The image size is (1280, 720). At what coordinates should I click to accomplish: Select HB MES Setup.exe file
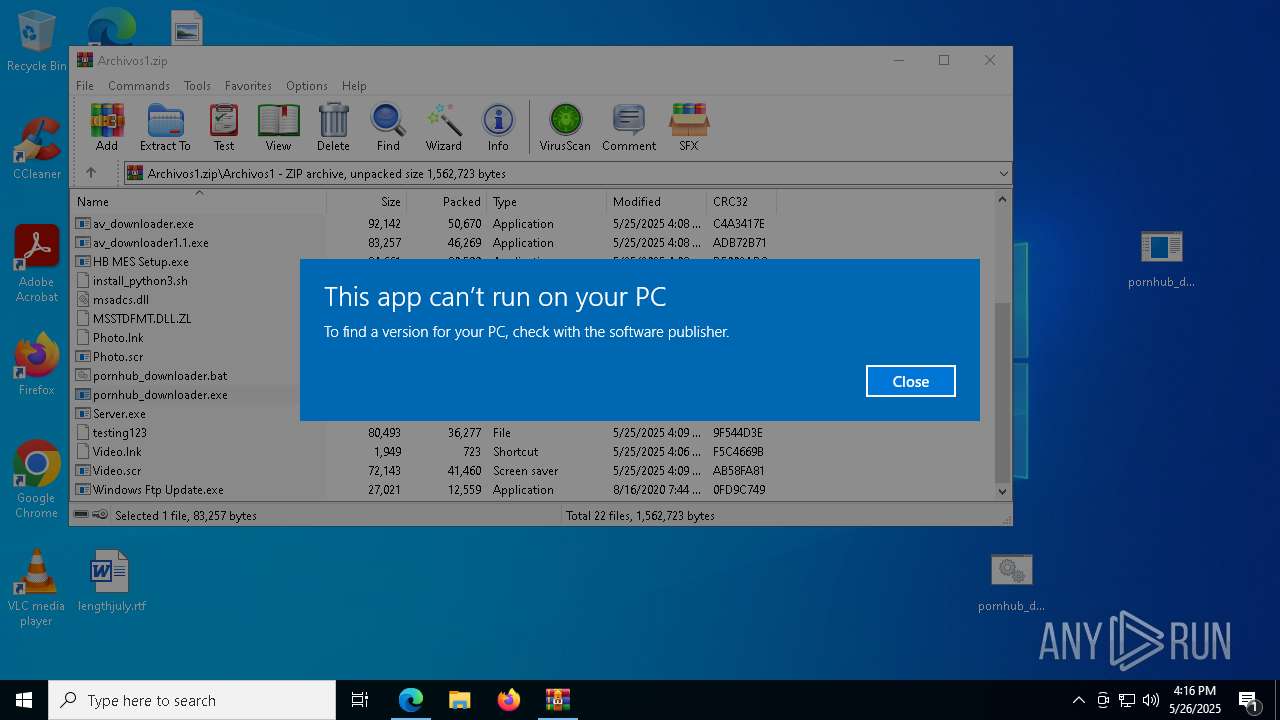pyautogui.click(x=140, y=262)
